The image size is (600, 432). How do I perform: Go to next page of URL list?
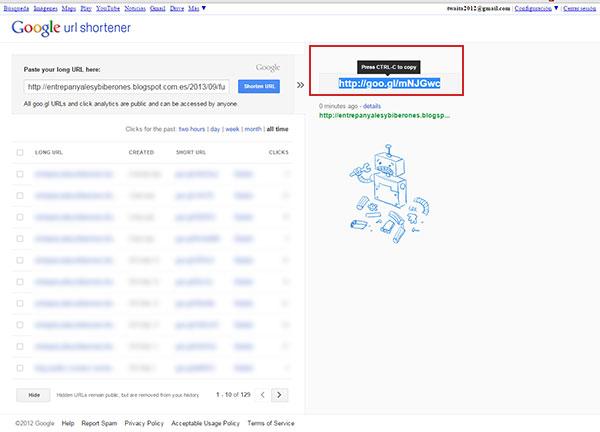click(280, 395)
